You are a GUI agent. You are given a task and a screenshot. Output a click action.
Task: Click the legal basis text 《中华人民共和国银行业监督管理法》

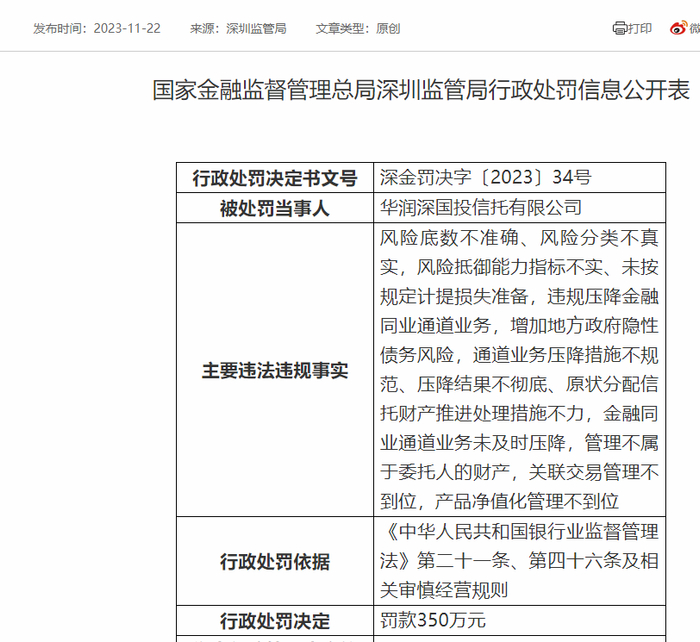(519, 546)
